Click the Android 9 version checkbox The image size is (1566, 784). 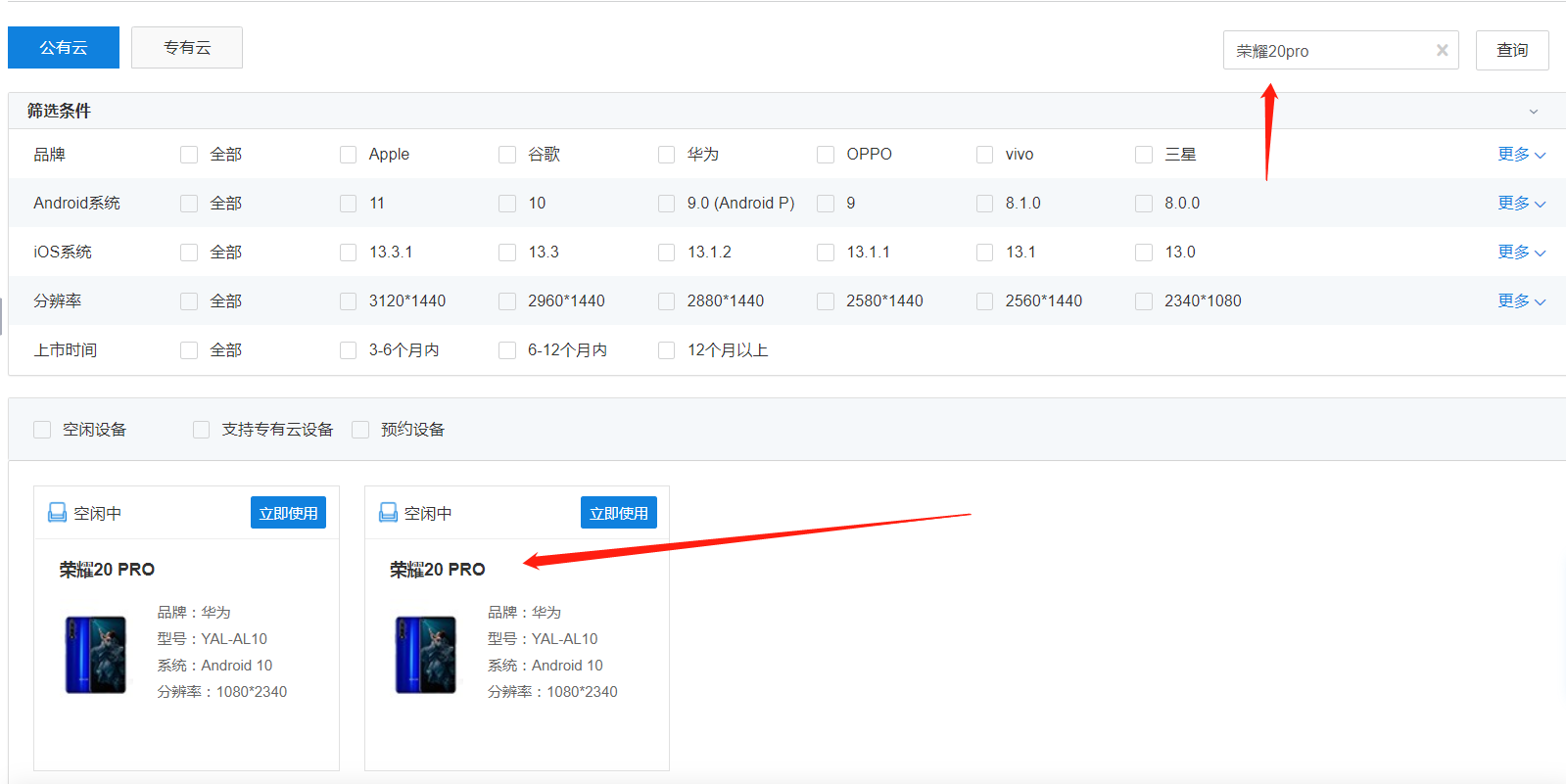tap(826, 204)
